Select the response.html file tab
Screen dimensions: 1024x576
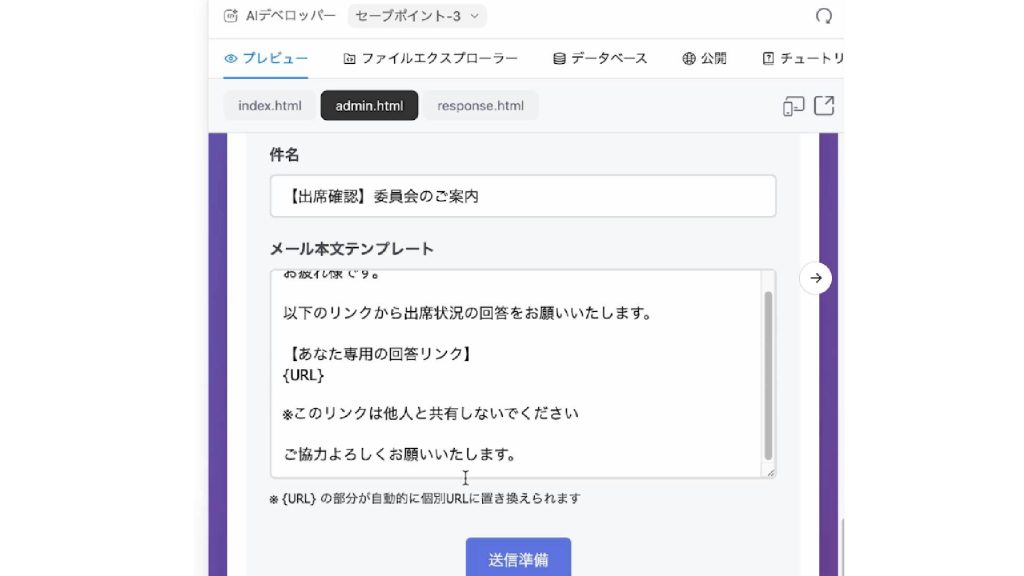tap(480, 106)
